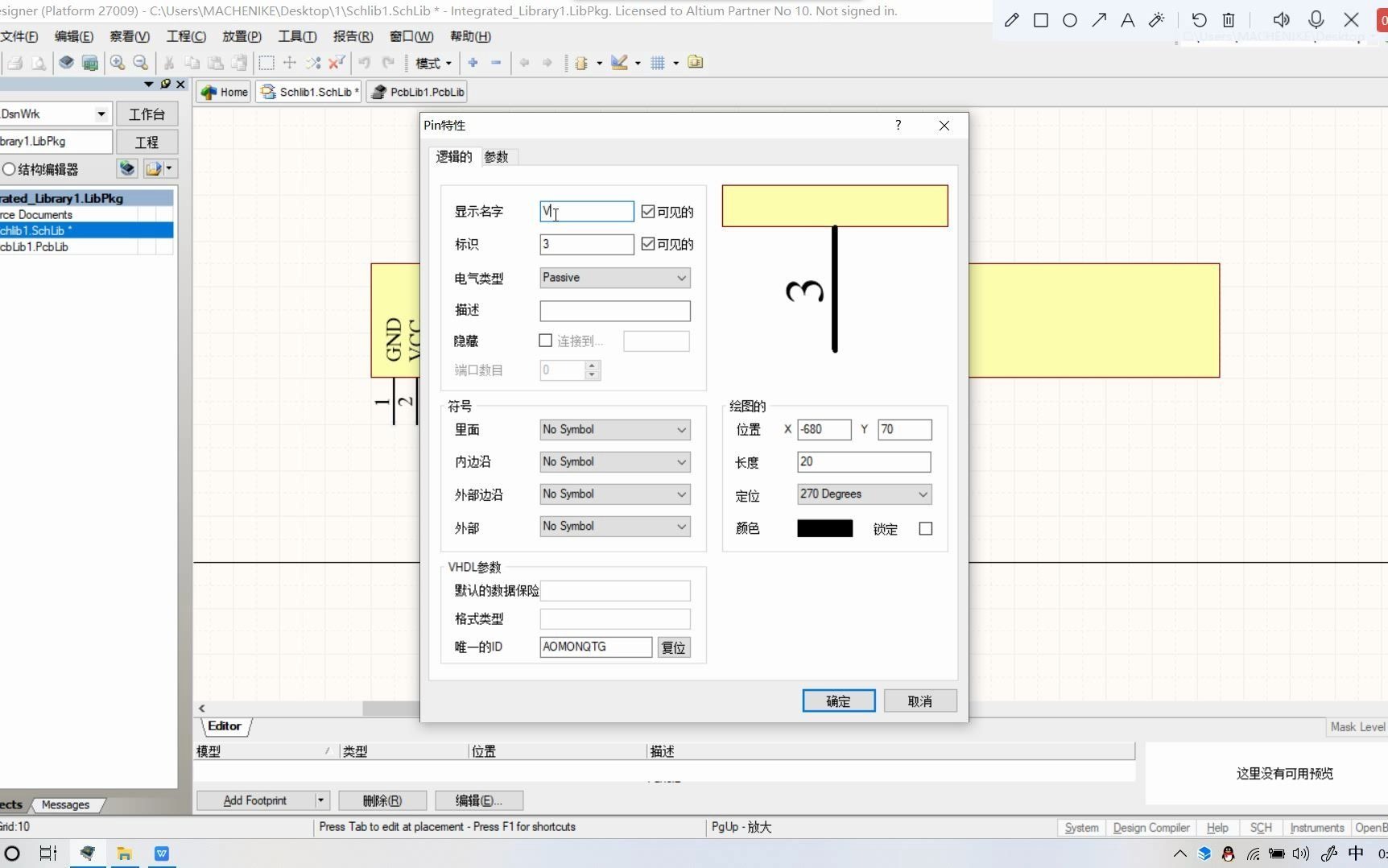This screenshot has width=1388, height=868.
Task: Open the 工具 menu
Action: [x=295, y=36]
